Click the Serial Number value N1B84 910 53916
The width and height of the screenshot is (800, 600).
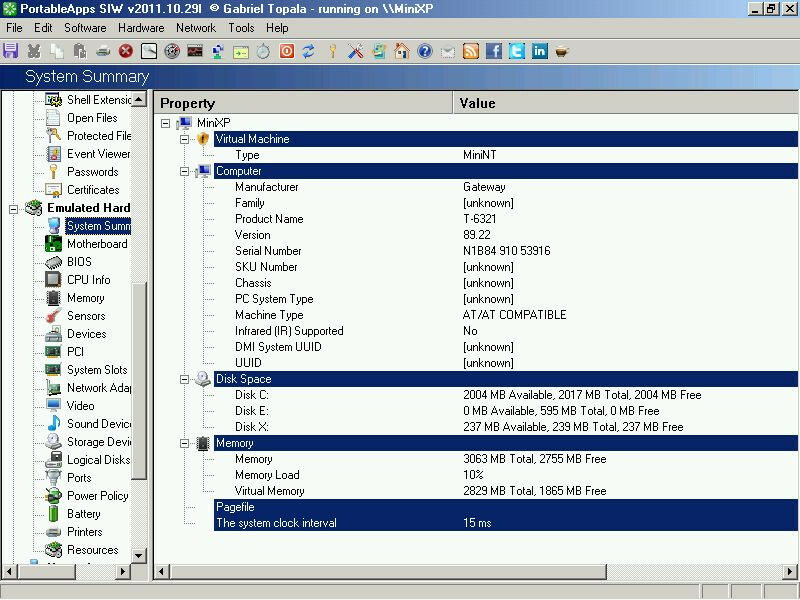coord(507,251)
